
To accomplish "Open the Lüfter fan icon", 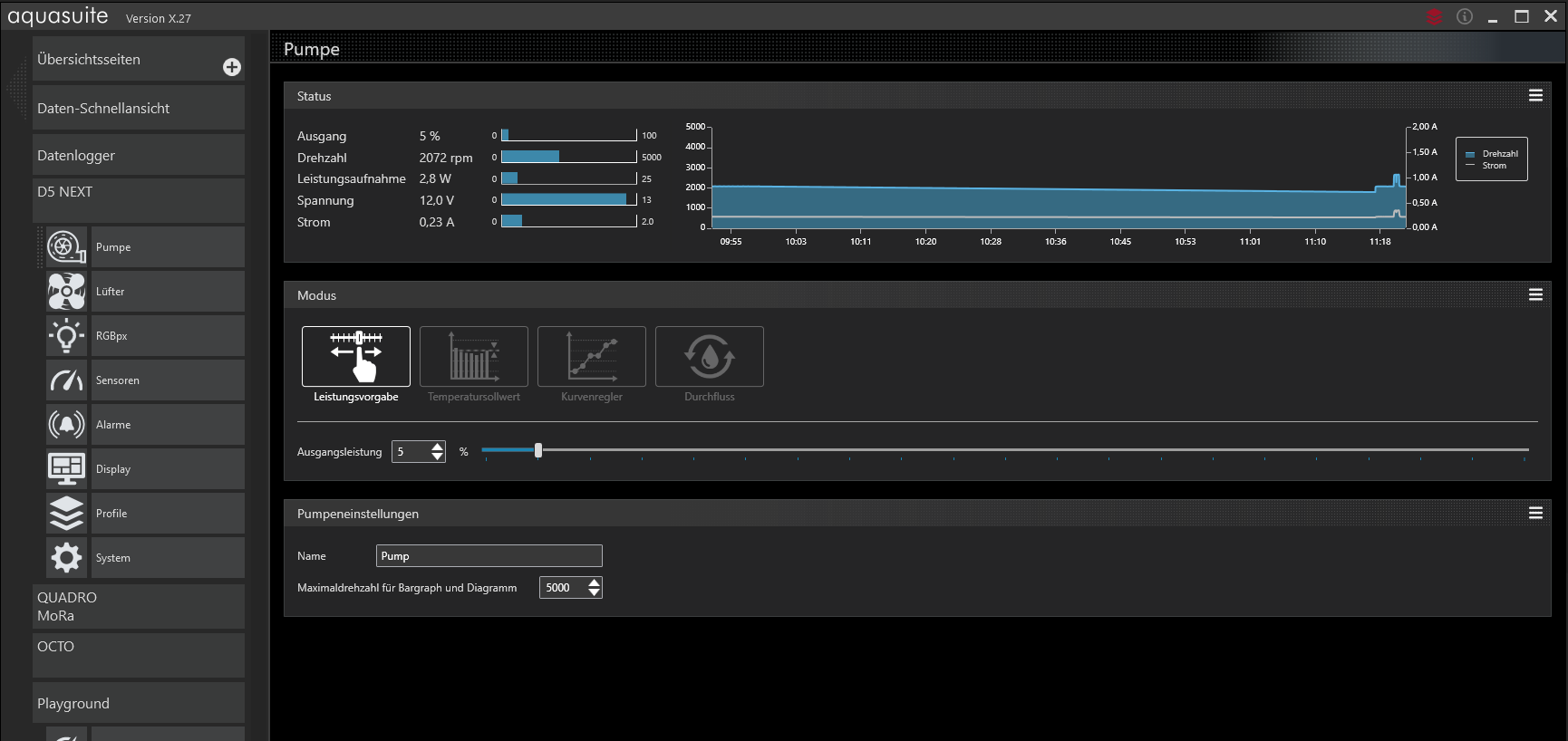I will (66, 292).
